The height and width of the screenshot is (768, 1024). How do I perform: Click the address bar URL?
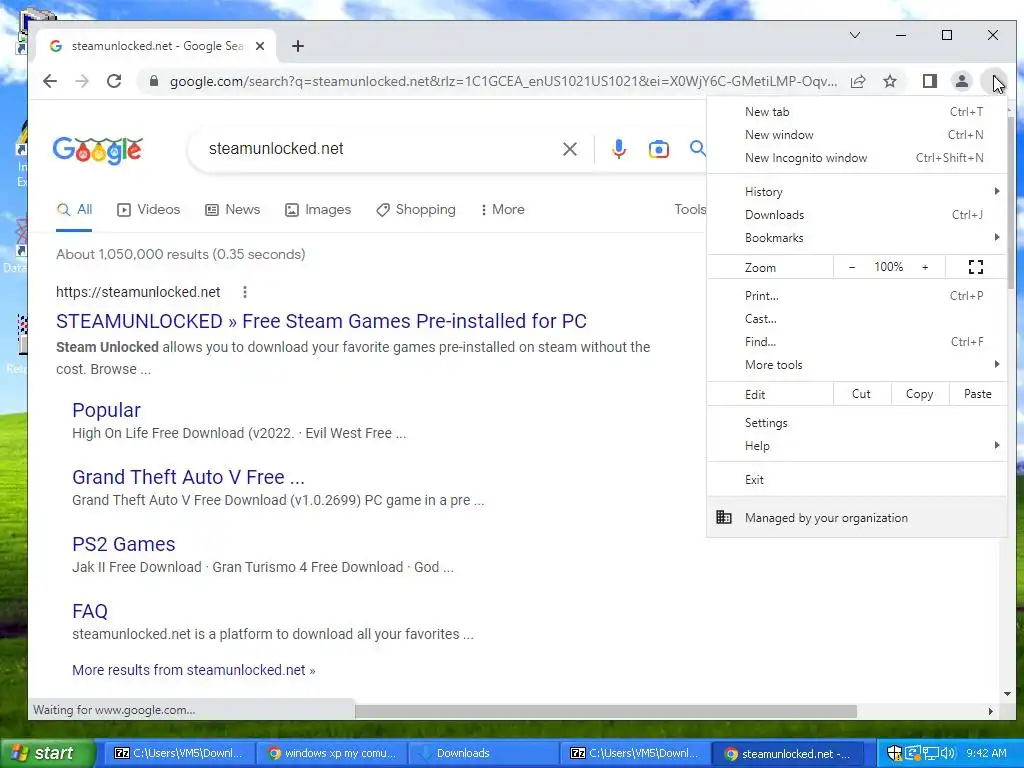tap(503, 82)
